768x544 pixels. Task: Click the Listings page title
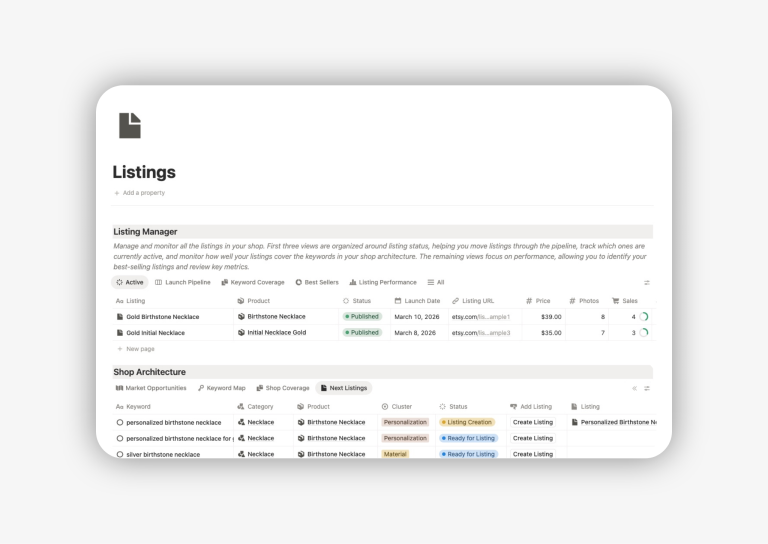point(144,172)
